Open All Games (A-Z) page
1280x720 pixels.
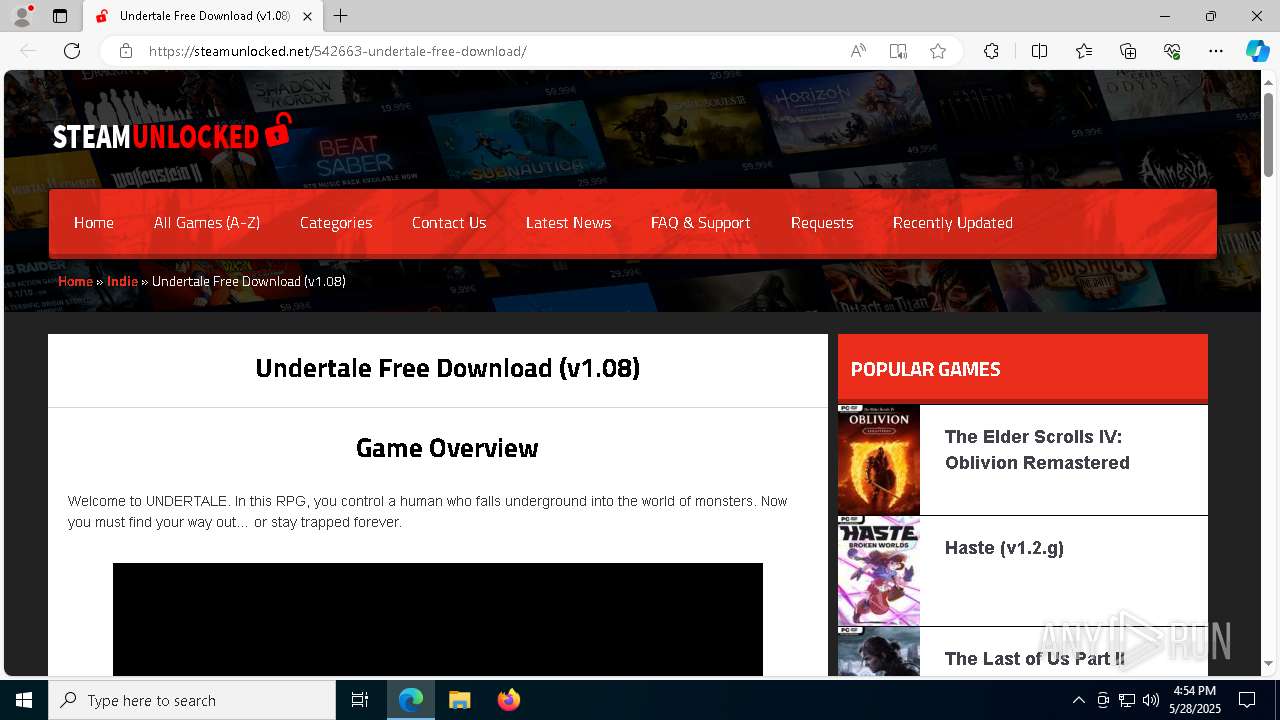click(x=207, y=223)
